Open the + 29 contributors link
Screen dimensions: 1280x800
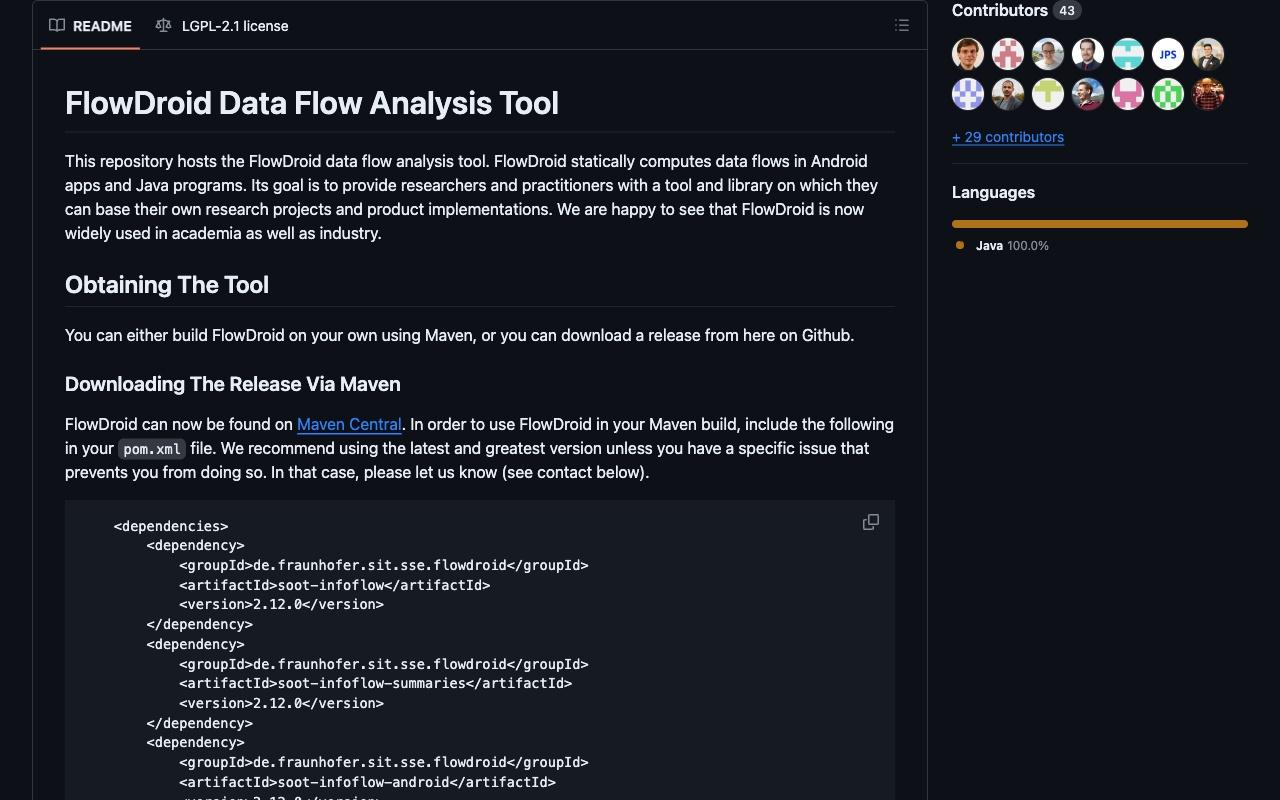coord(1008,137)
